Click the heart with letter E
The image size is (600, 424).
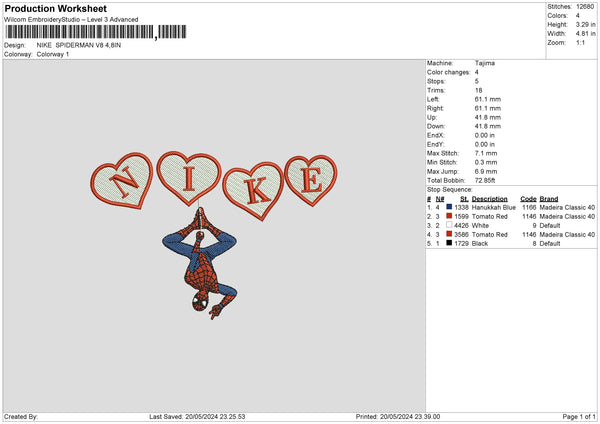click(311, 180)
